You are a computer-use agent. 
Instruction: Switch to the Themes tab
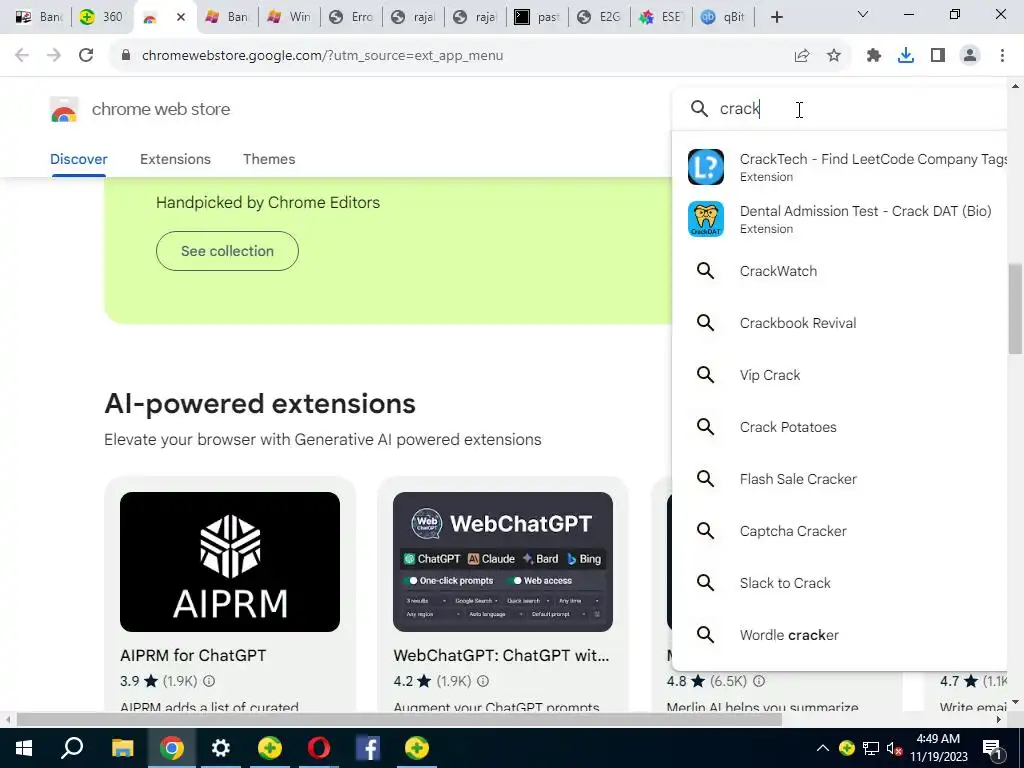(269, 159)
